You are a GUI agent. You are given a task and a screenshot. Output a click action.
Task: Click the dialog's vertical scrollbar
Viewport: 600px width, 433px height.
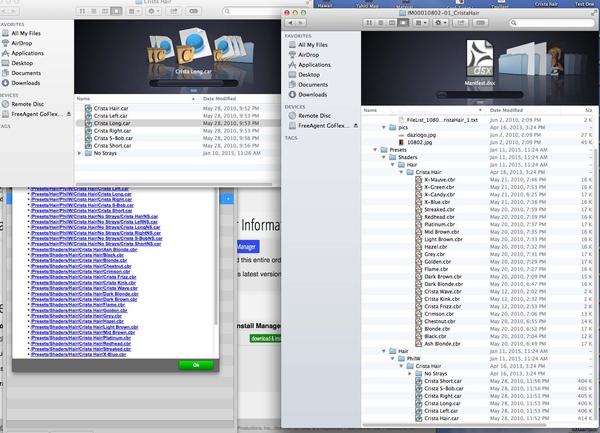click(x=216, y=256)
